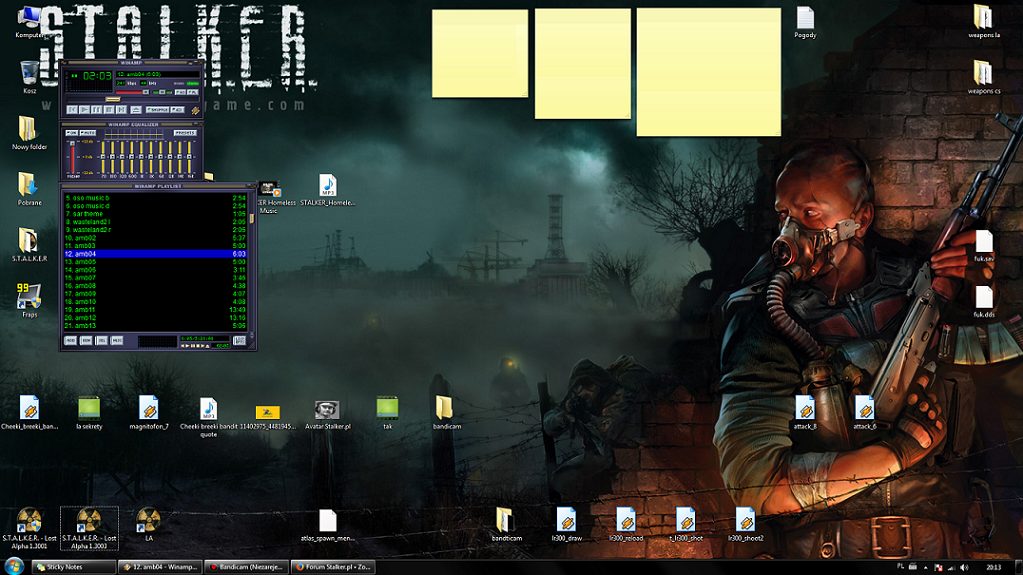Click Winamp volume slider
This screenshot has height=575, width=1023.
coord(132,92)
